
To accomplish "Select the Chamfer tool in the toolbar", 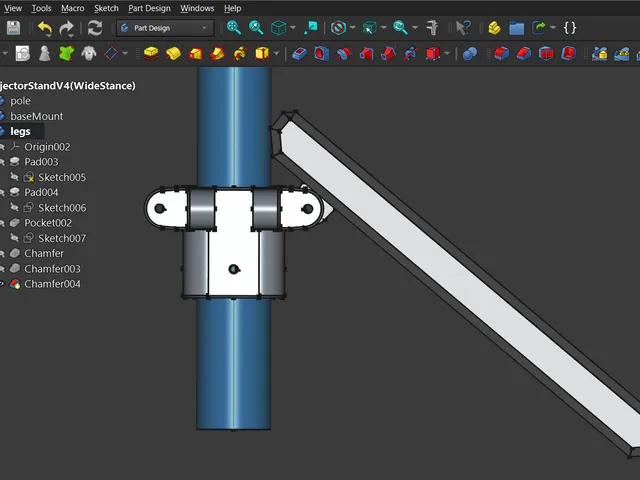I will (x=524, y=53).
